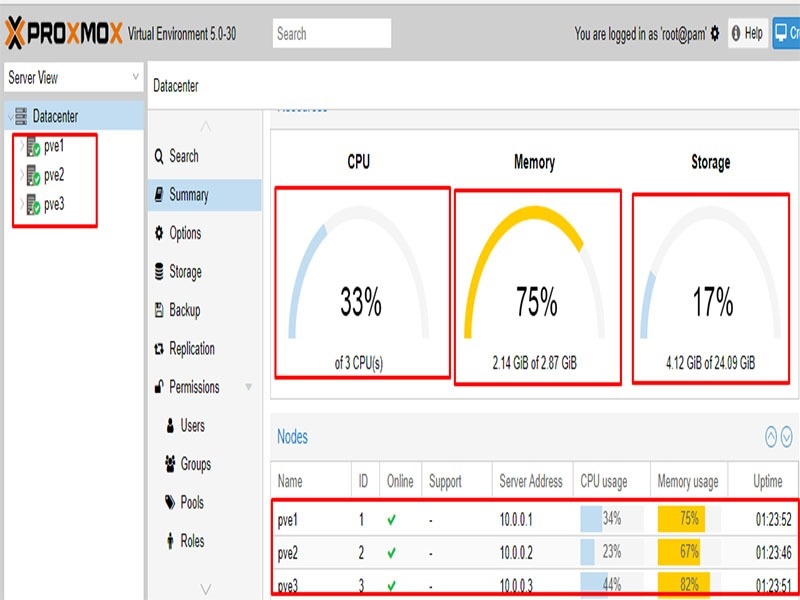Click the Online column header
This screenshot has width=800, height=600.
coord(401,481)
